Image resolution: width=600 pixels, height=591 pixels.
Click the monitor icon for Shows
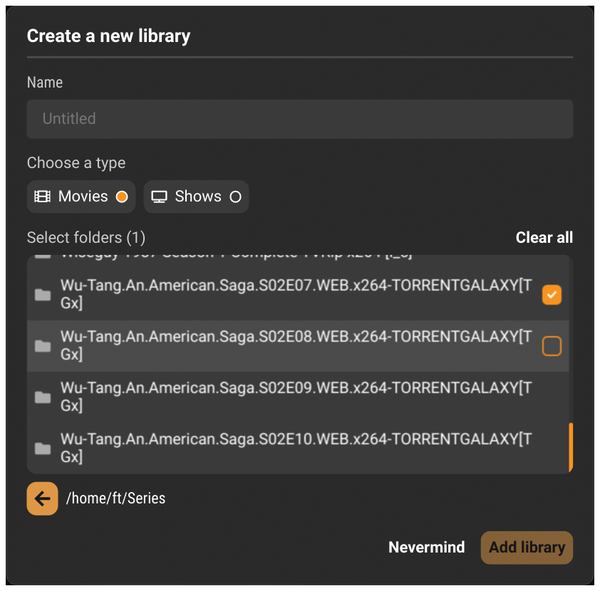(159, 197)
